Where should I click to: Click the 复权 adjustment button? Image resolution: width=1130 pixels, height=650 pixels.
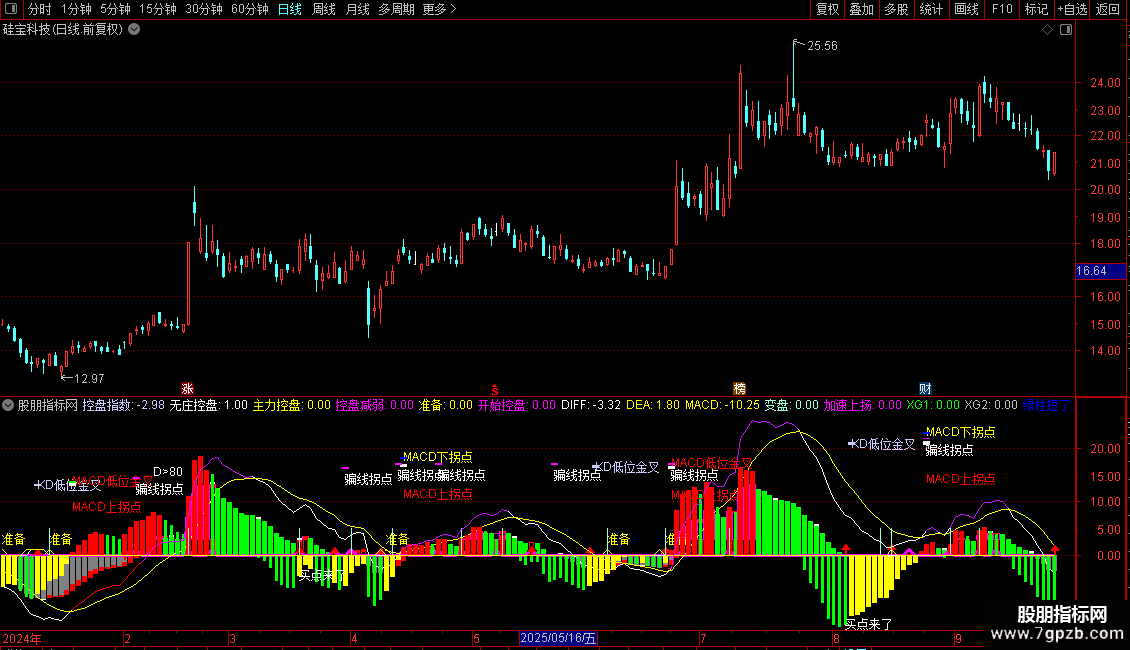[x=827, y=9]
